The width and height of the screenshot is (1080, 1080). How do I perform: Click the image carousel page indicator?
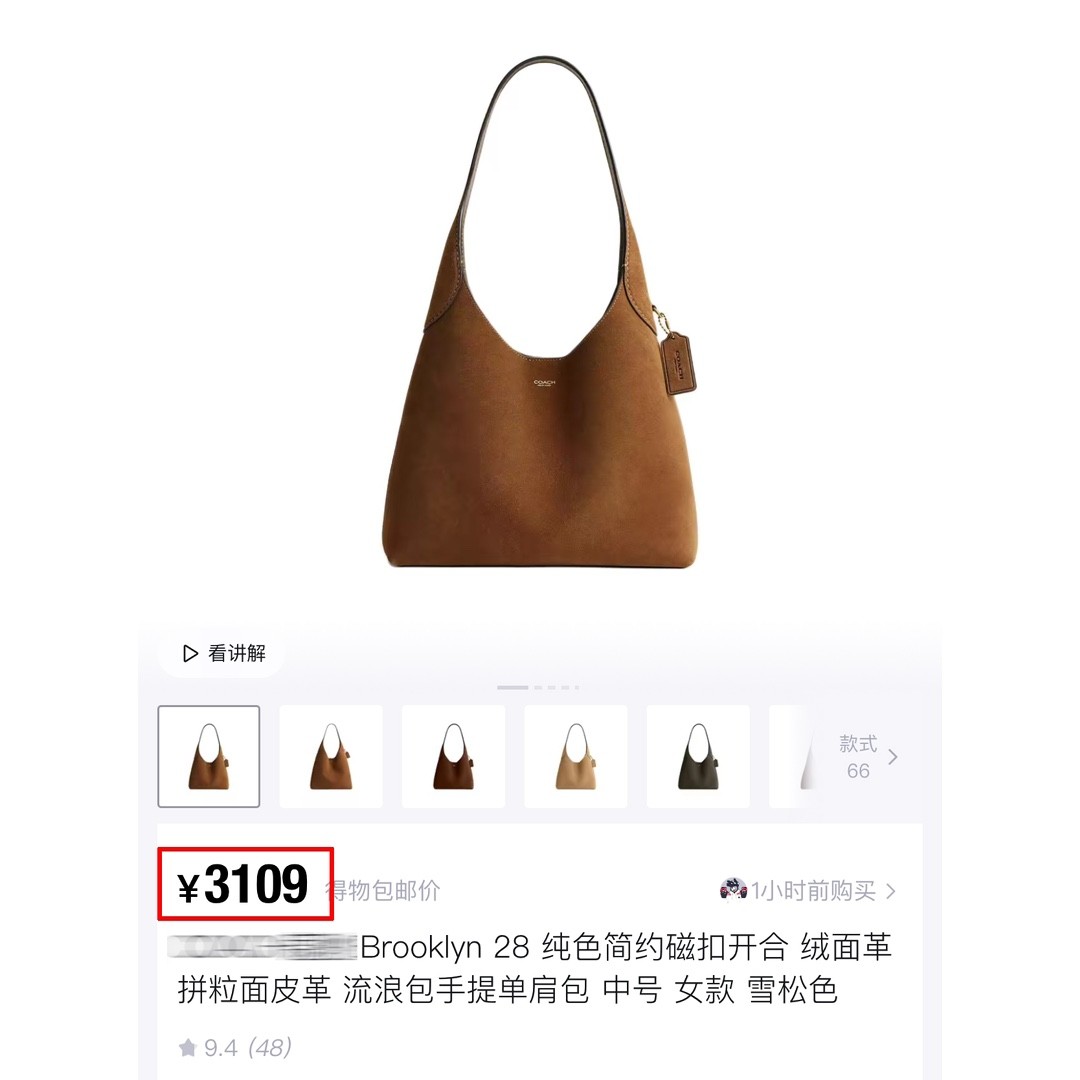coord(539,687)
